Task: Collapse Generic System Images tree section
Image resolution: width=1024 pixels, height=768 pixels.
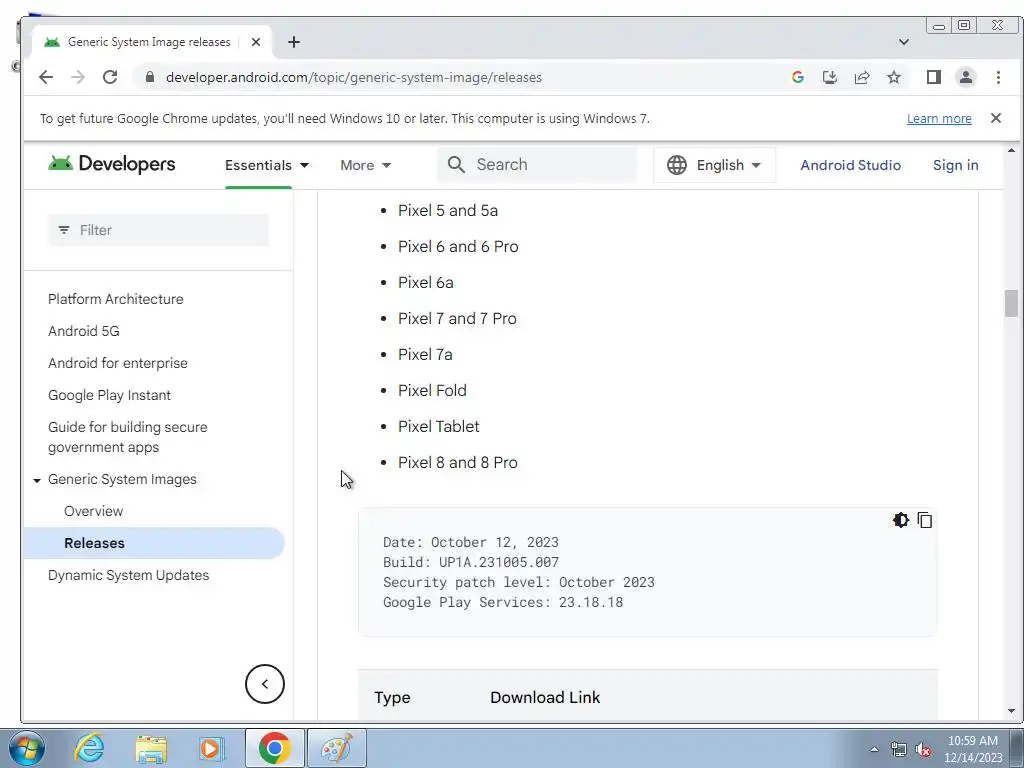Action: [x=37, y=480]
